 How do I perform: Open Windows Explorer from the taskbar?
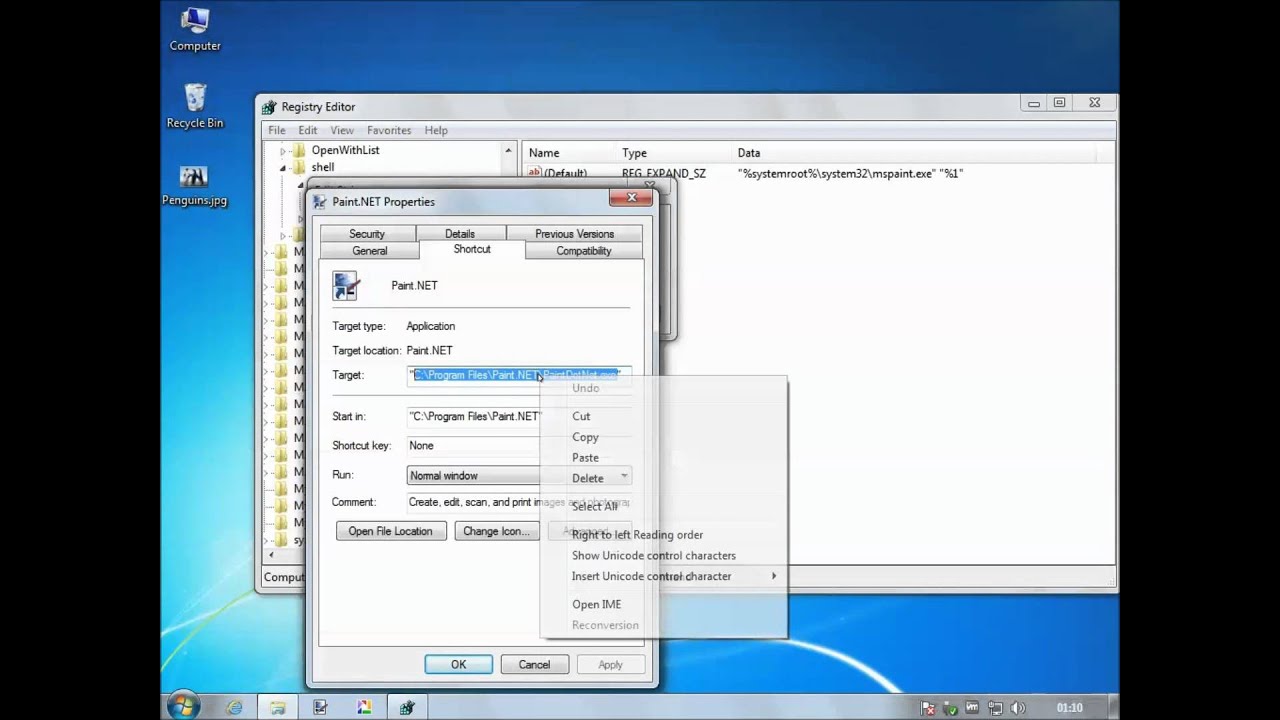coord(277,707)
